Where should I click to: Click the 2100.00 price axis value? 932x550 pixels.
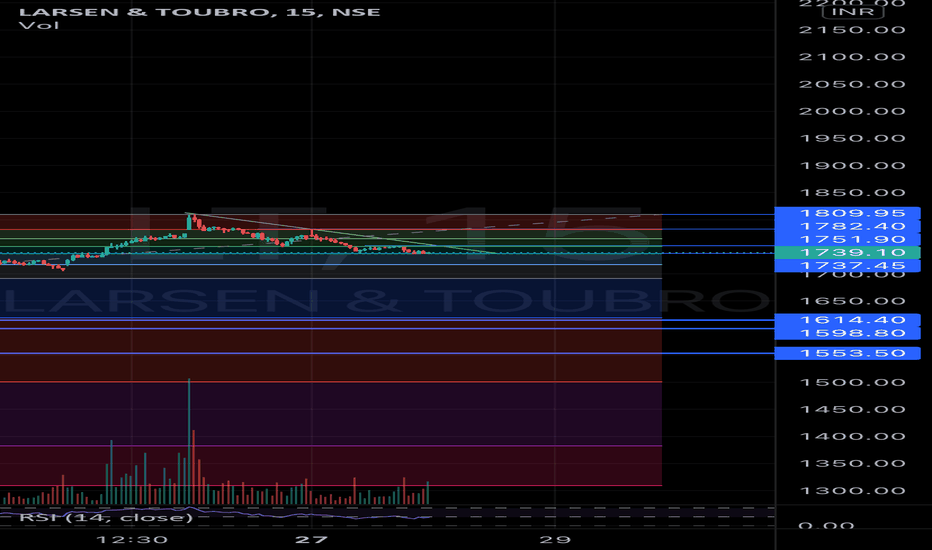[852, 57]
